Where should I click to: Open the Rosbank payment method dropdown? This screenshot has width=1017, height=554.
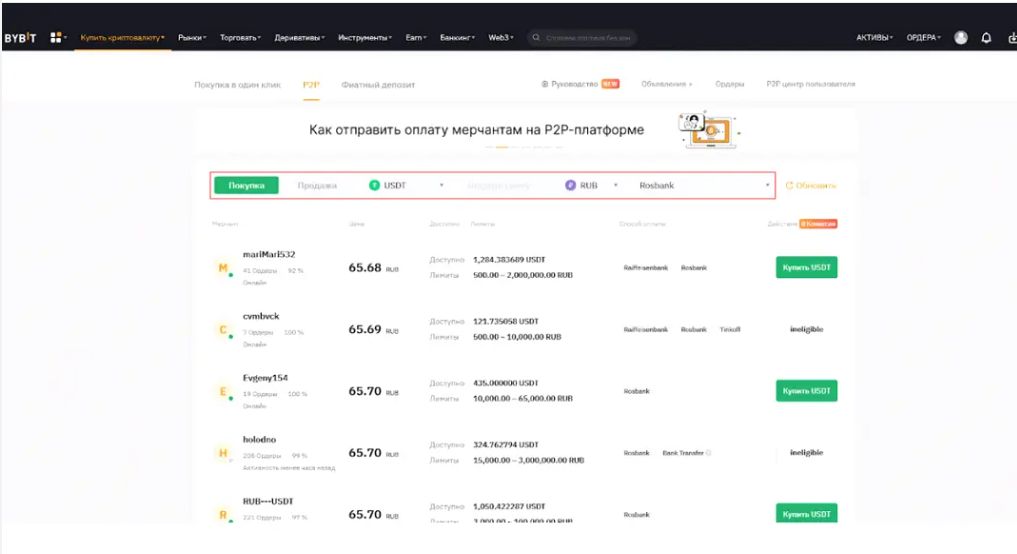[704, 186]
